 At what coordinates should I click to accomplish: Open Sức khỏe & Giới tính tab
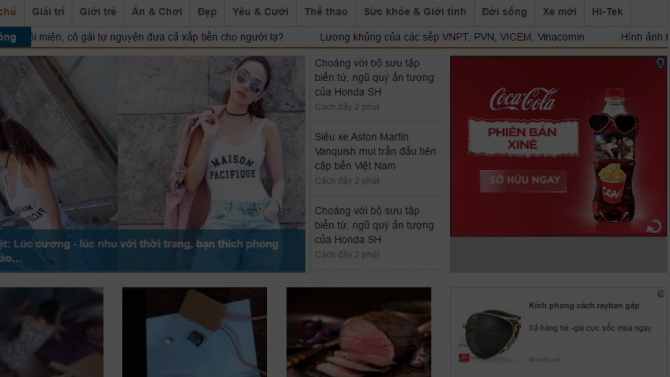(x=415, y=12)
